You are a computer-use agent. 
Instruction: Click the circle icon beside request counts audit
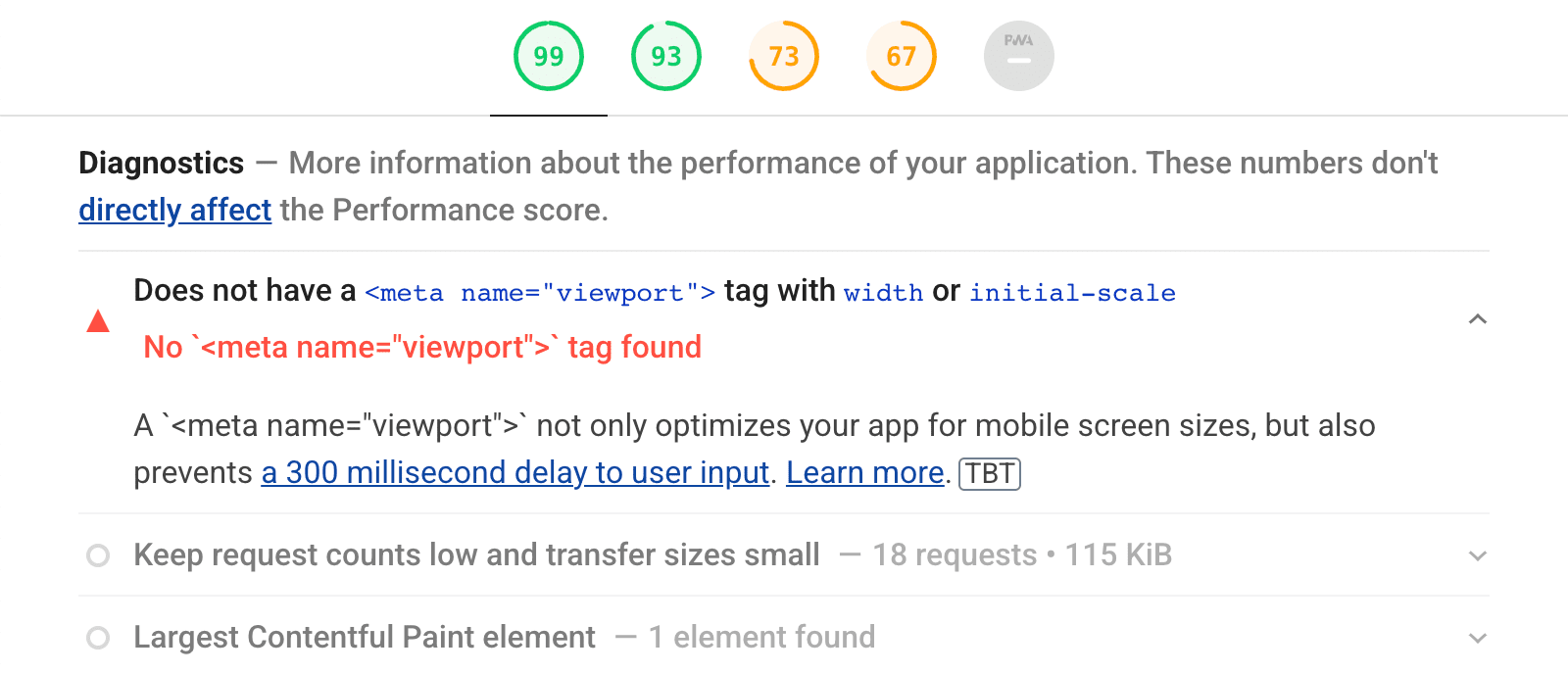coord(97,555)
